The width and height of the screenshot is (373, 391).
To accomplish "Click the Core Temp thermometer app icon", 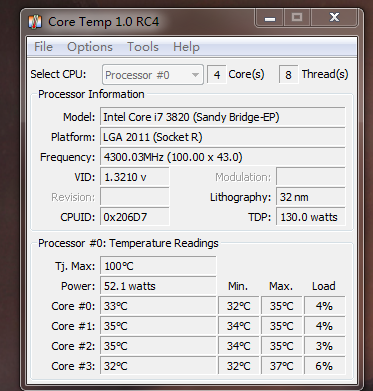I will pyautogui.click(x=34, y=22).
